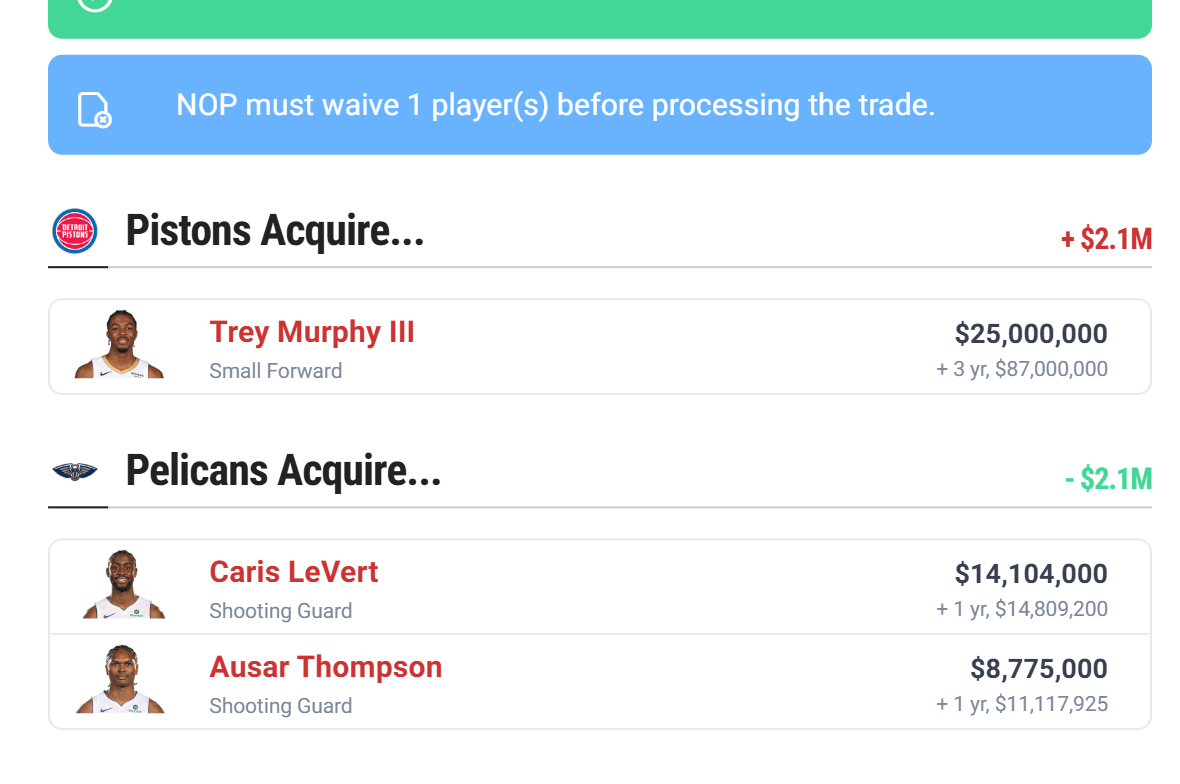
Task: Open Ausar Thompson's headshot photo
Action: point(120,681)
